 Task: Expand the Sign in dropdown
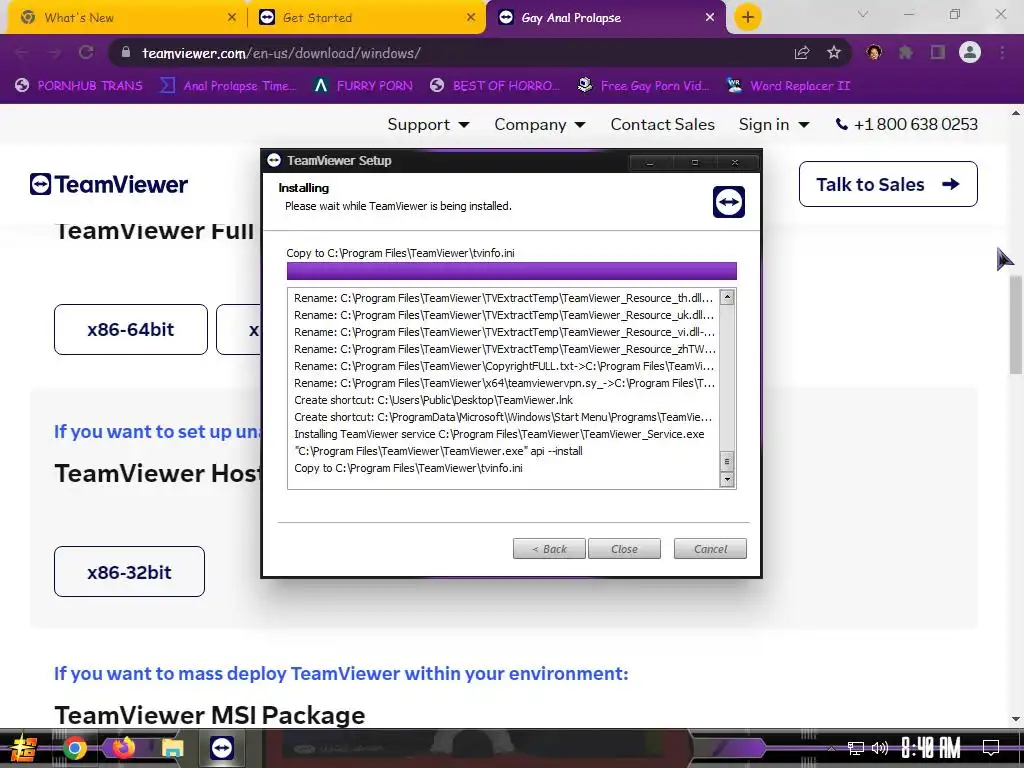(x=774, y=124)
